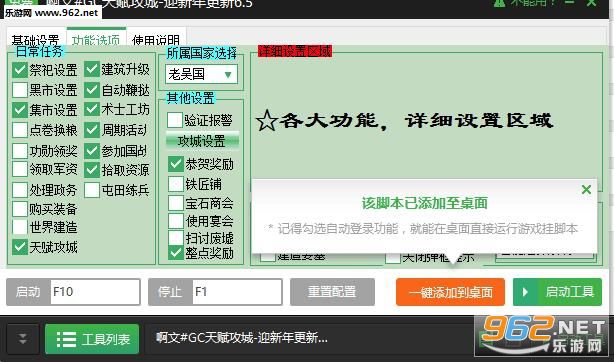Enable the 黑市设置 checkbox
Image resolution: width=614 pixels, height=362 pixels.
pyautogui.click(x=20, y=90)
